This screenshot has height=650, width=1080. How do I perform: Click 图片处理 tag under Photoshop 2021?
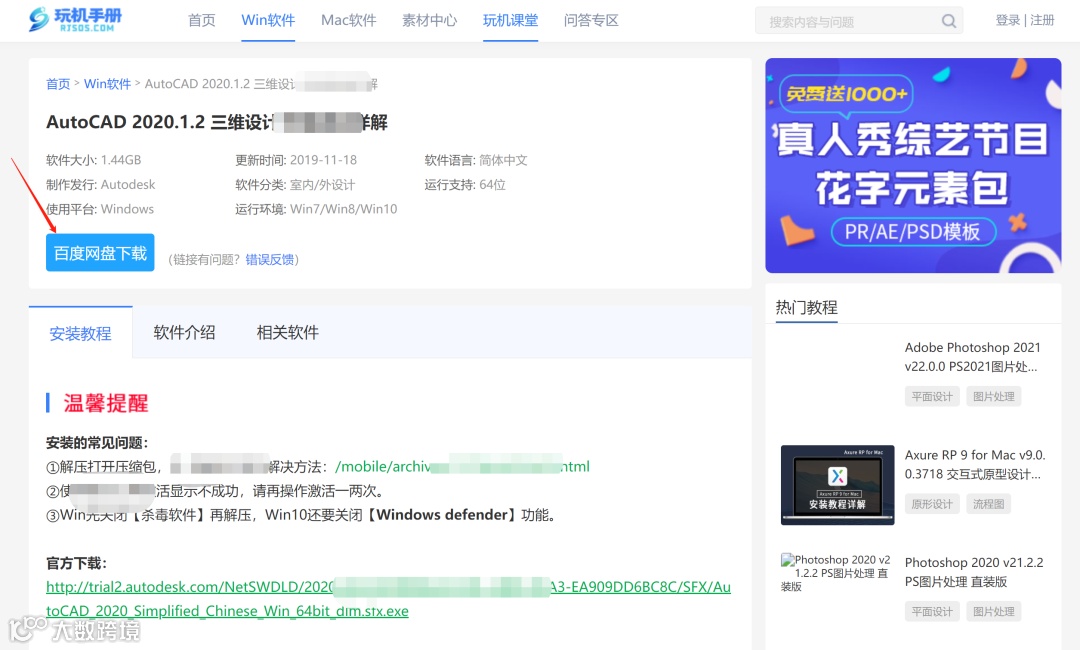993,397
